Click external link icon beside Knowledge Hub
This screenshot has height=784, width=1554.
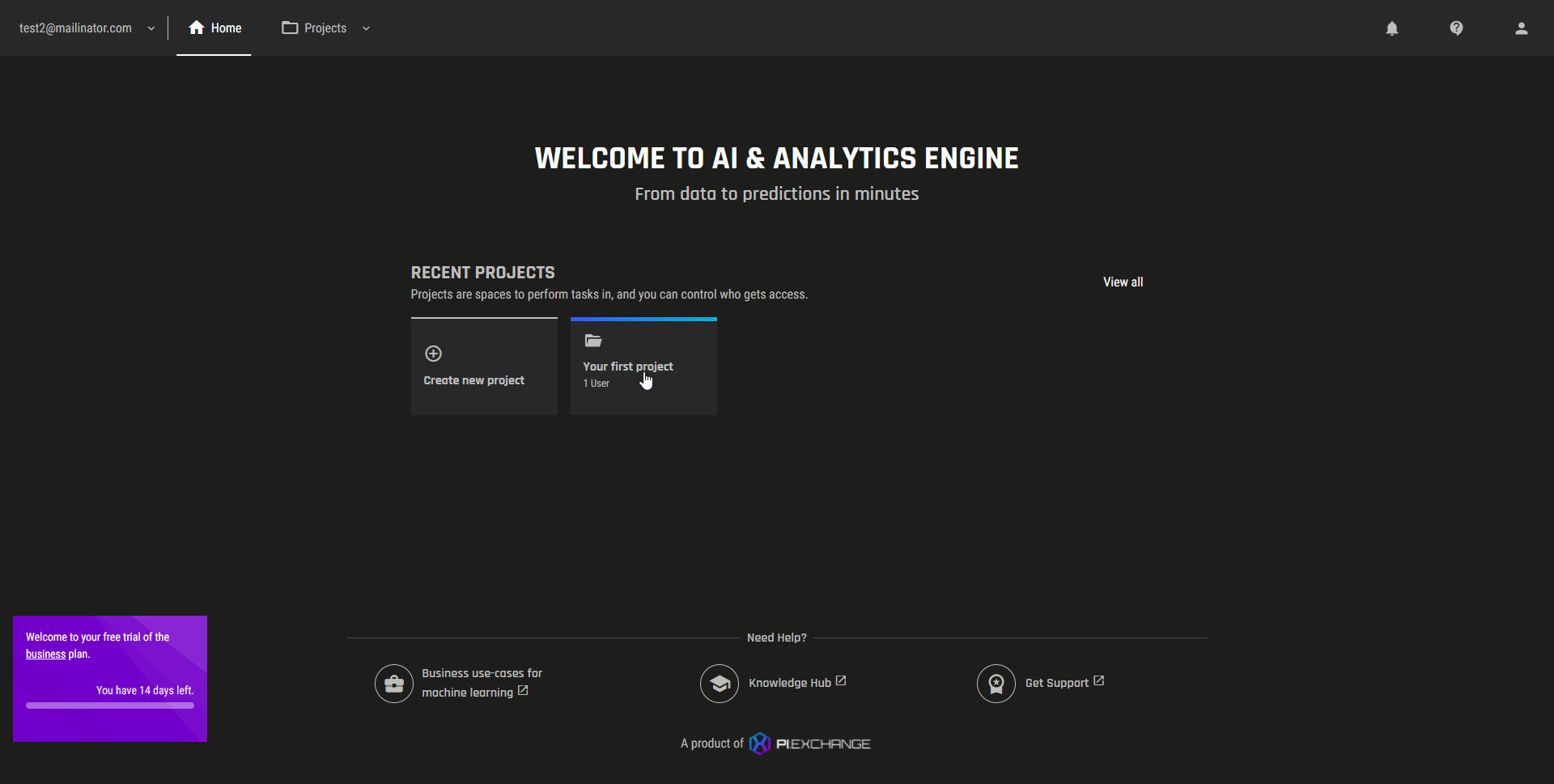point(841,681)
